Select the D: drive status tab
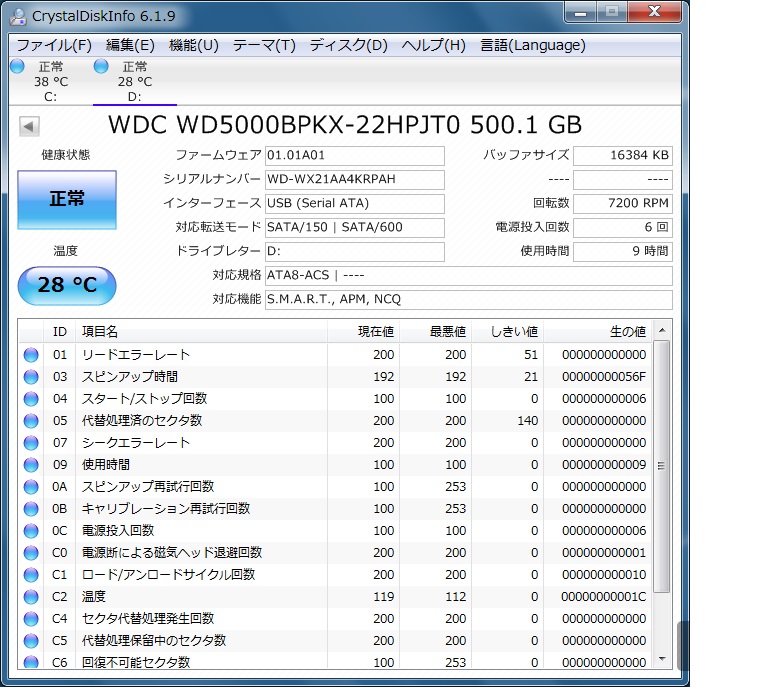 [135, 81]
